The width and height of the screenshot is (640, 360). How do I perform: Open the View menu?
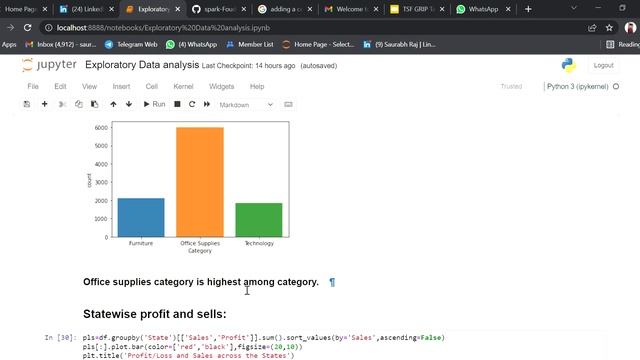pyautogui.click(x=89, y=87)
